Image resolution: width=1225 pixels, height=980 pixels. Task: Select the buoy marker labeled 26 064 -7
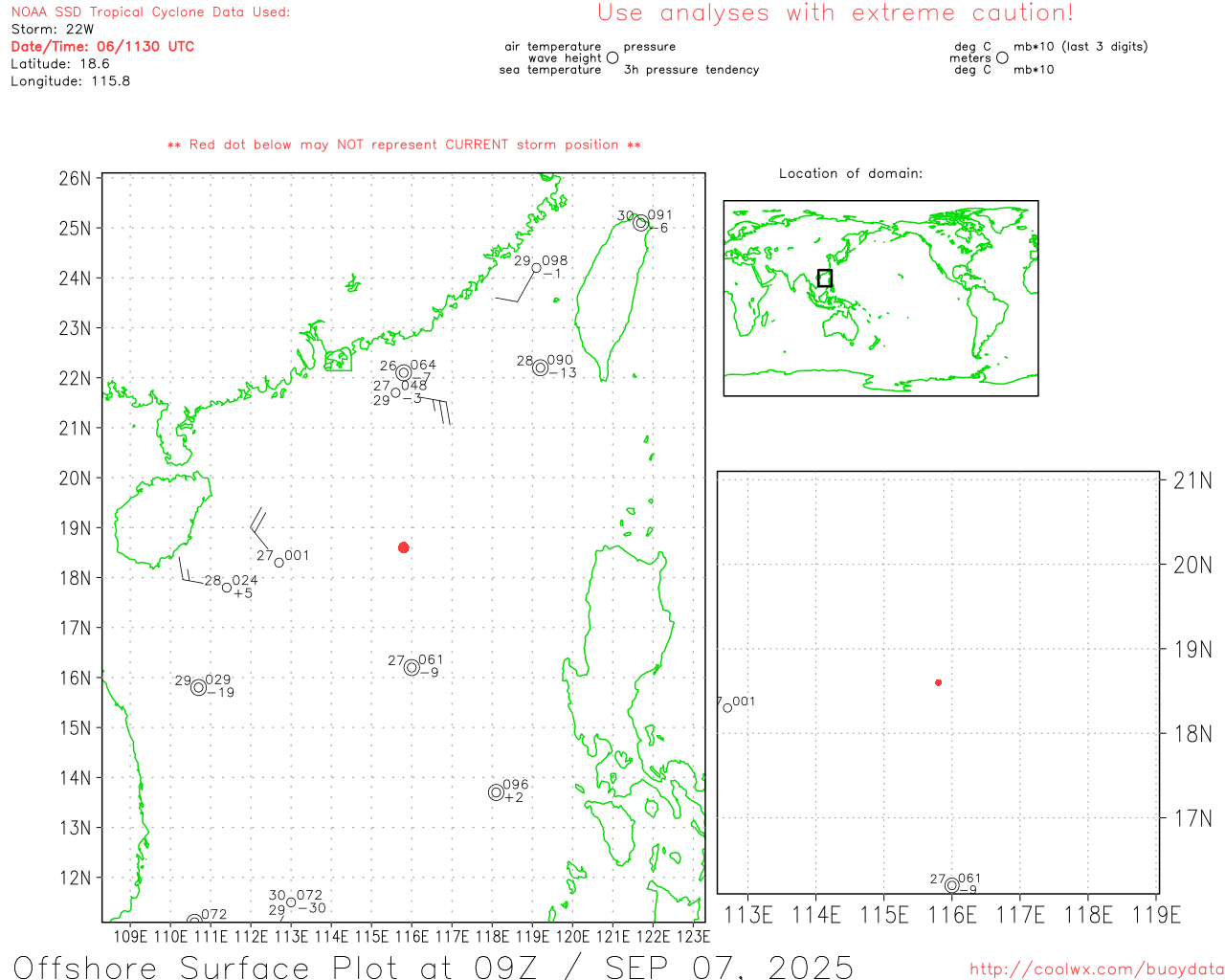404,372
